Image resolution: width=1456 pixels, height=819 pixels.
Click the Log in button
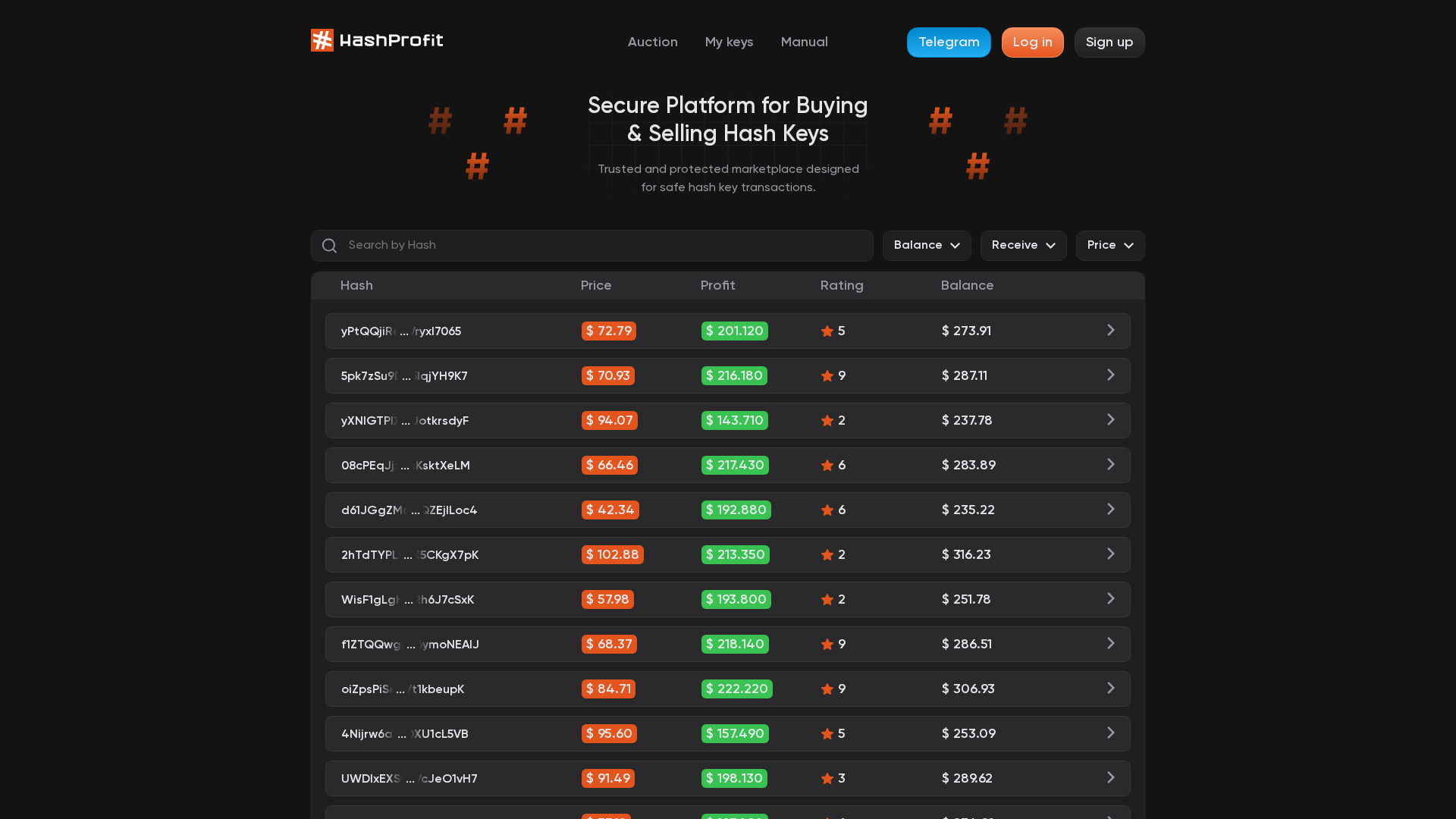(x=1032, y=42)
